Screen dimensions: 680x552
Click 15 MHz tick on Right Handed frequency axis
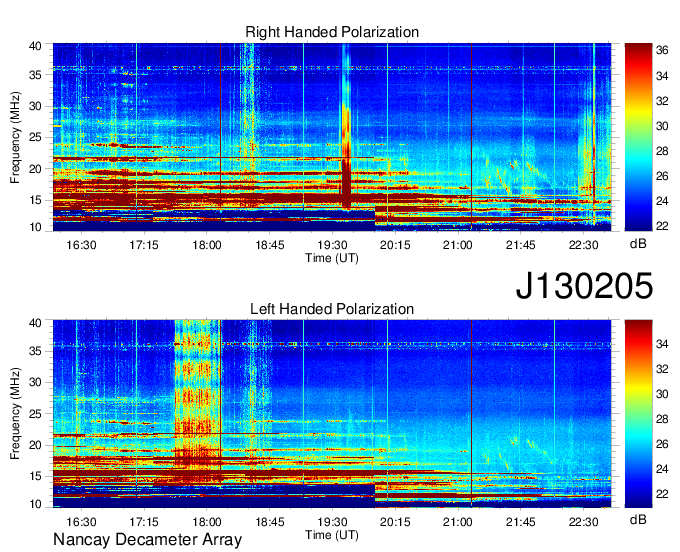[35, 200]
